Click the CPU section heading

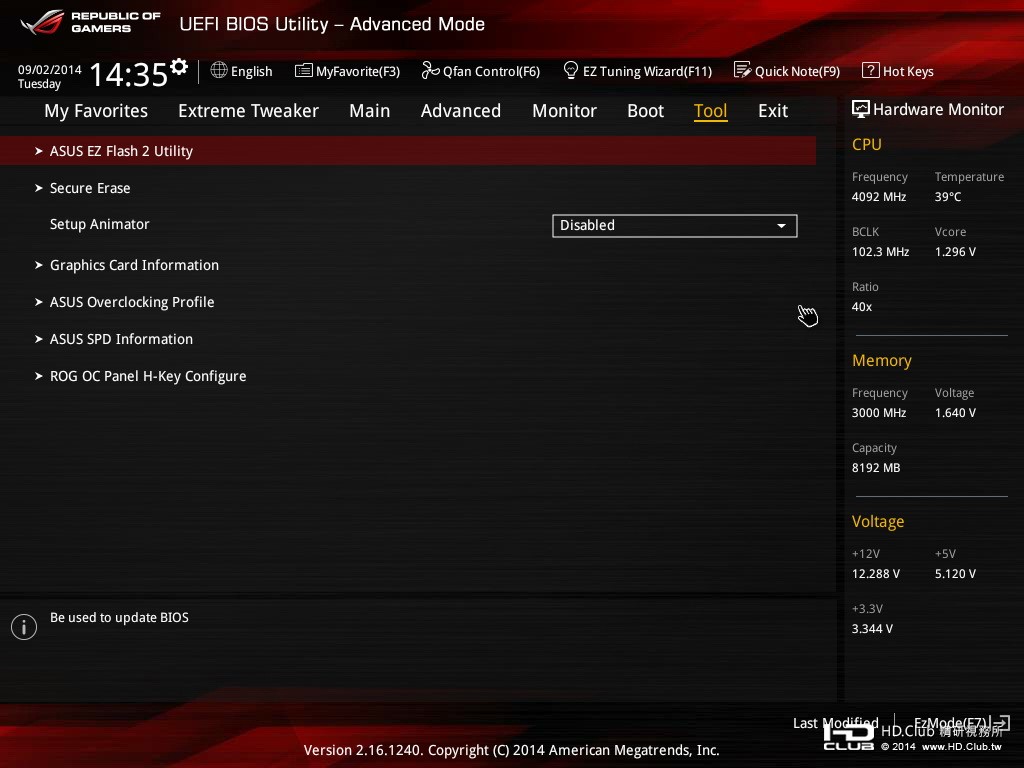point(867,144)
